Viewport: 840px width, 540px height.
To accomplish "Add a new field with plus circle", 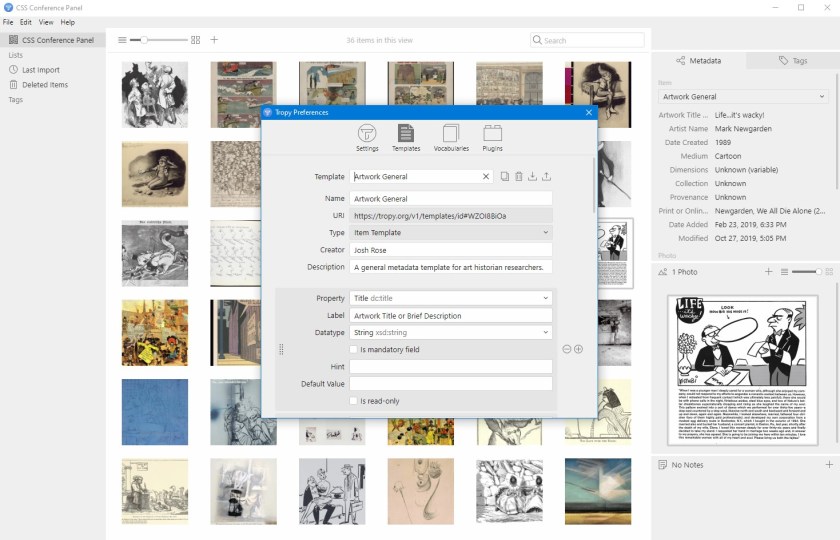I will tap(579, 349).
